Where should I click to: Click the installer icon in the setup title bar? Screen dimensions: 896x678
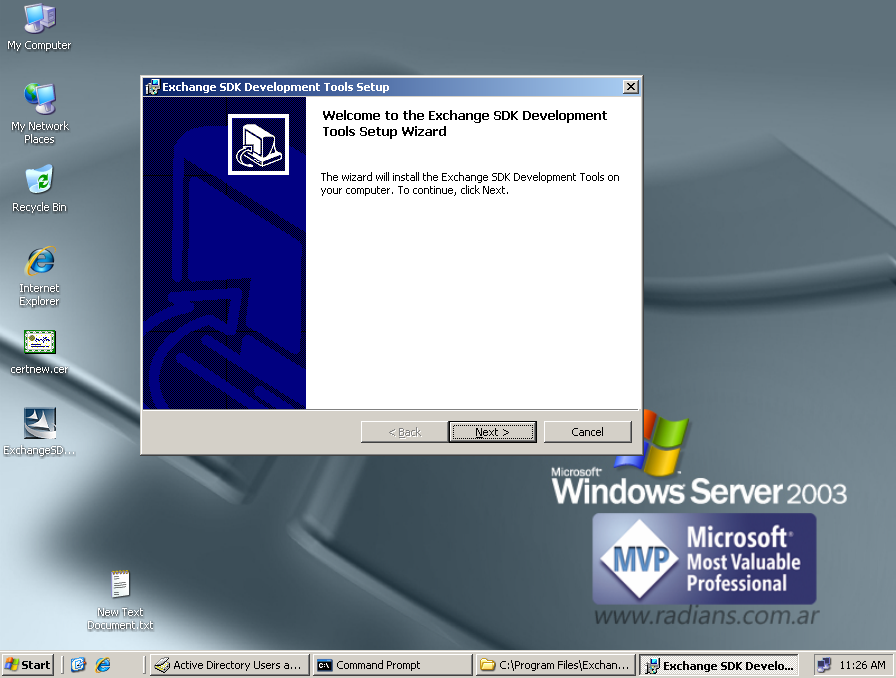click(152, 87)
